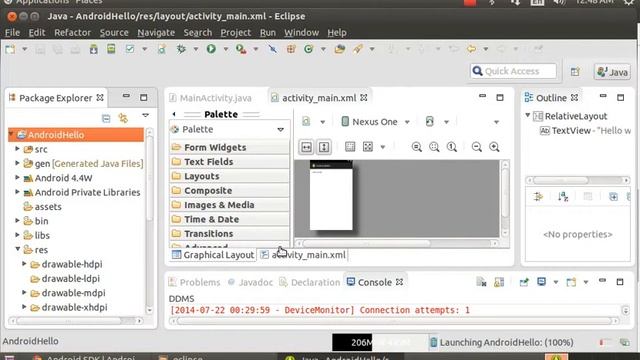640x360 pixels.
Task: Click the phone preview thumbnail in layout canvas
Action: click(x=331, y=196)
